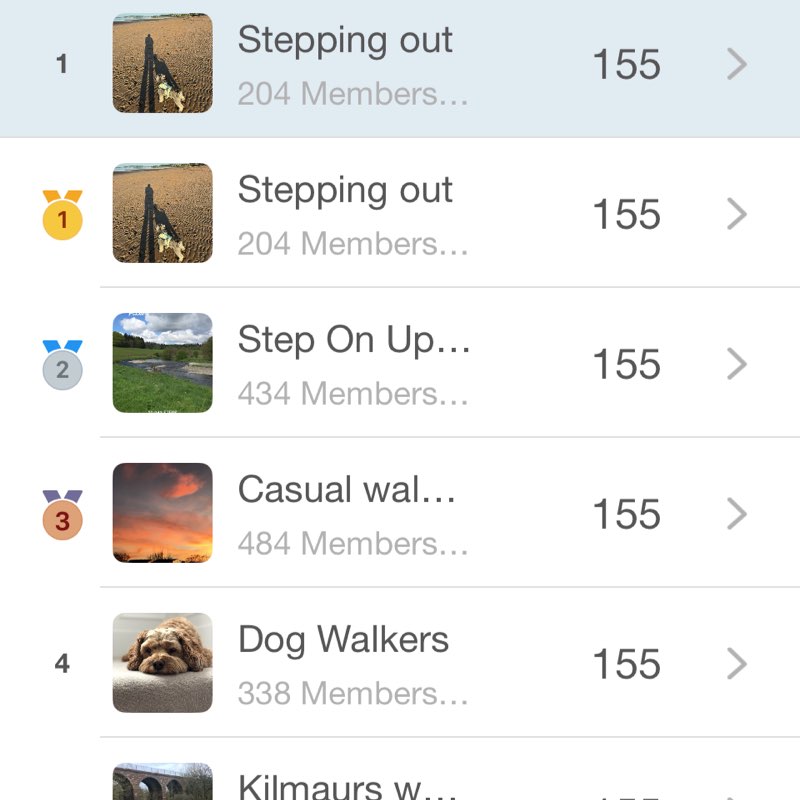800x800 pixels.
Task: Click the gold medal rank 1 icon
Action: tap(62, 215)
